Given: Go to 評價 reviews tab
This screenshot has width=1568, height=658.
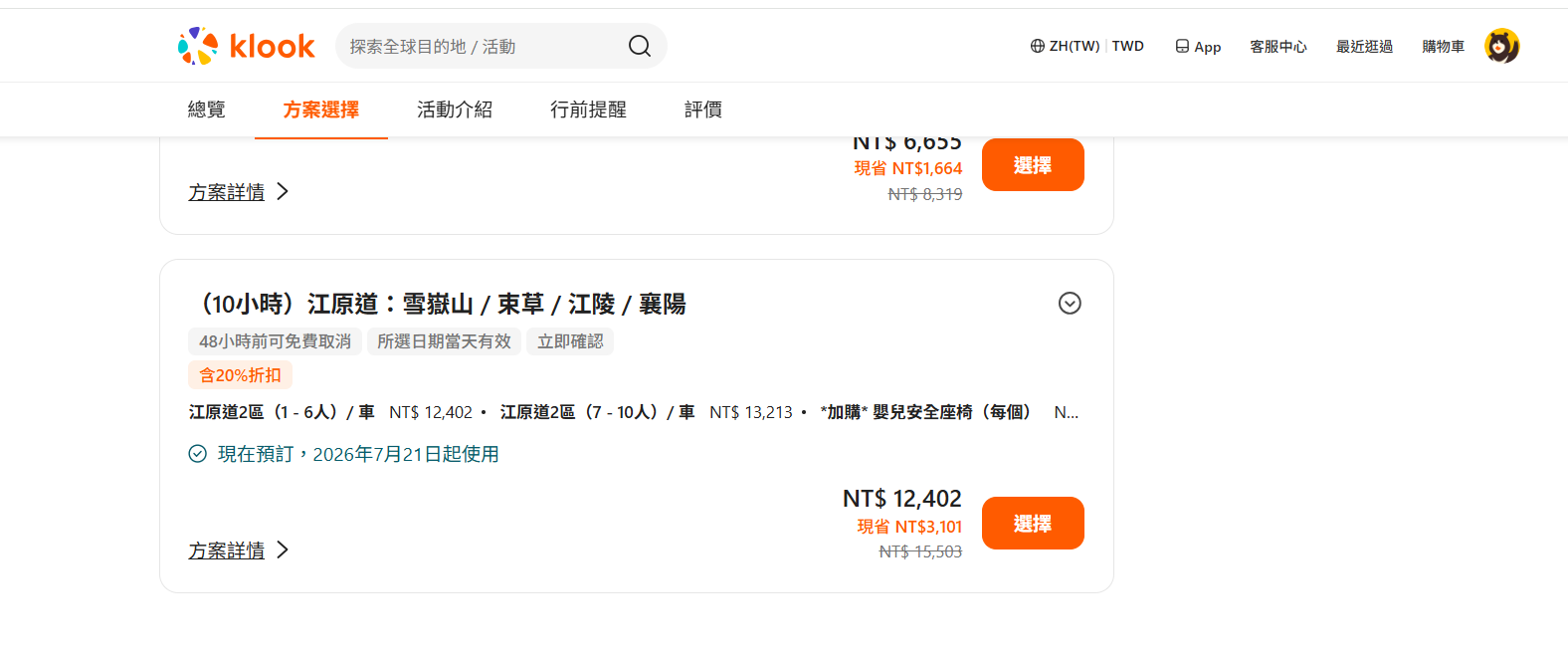Looking at the screenshot, I should [703, 110].
